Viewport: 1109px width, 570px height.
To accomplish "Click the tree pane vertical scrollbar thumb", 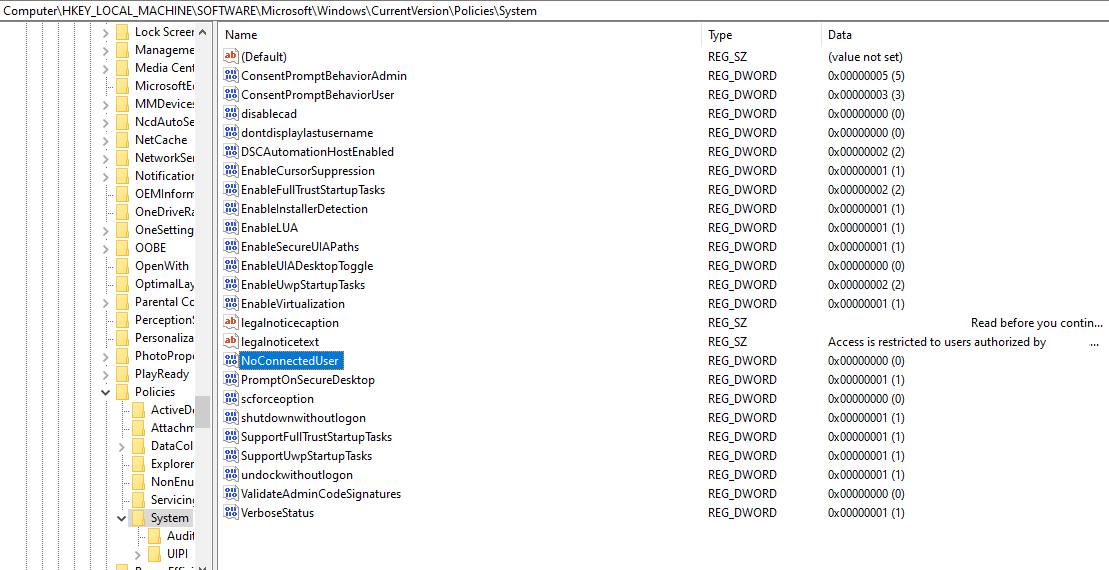I will click(202, 412).
